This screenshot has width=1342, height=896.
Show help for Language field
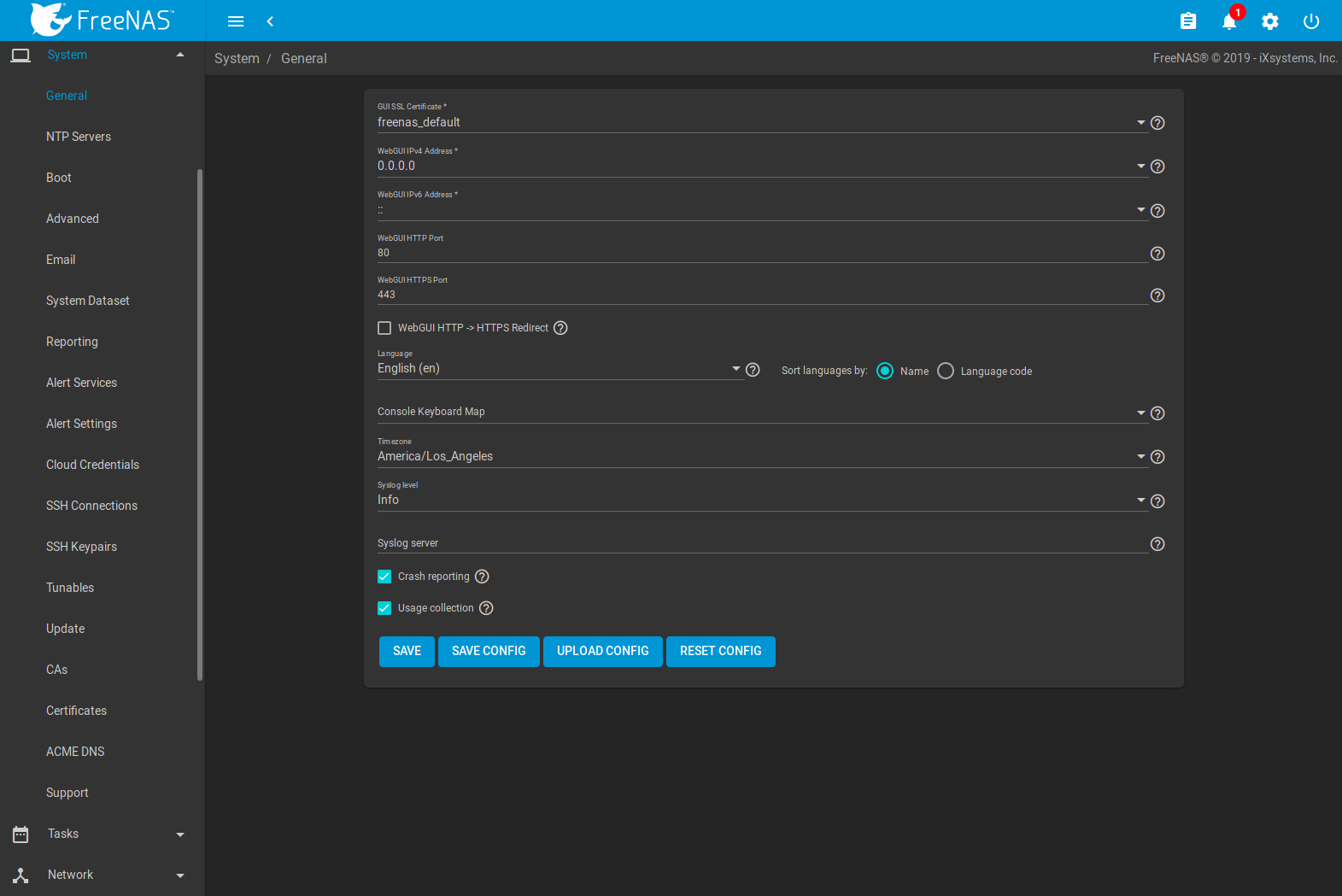coord(753,370)
